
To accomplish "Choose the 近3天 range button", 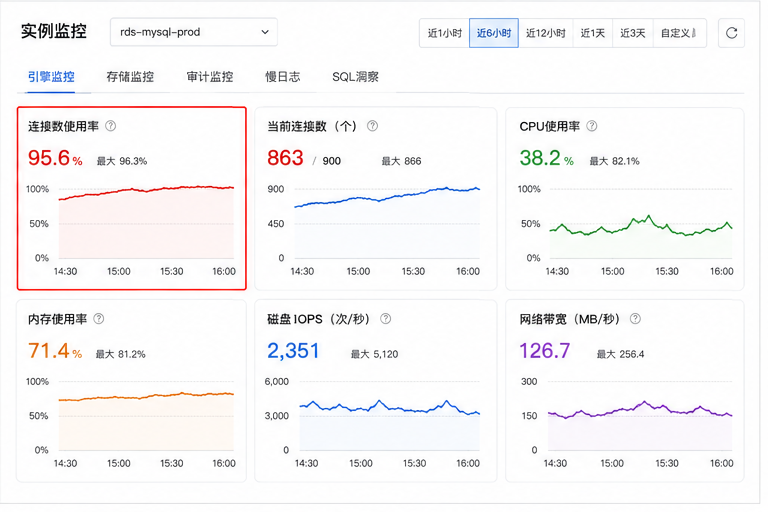I will (633, 33).
